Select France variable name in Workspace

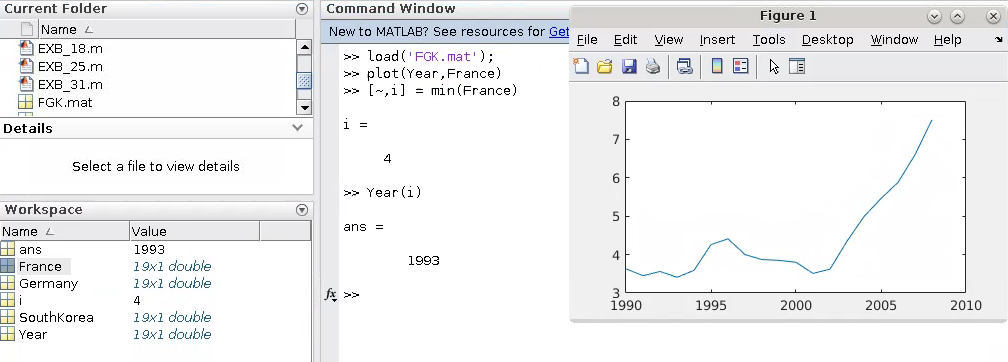click(x=40, y=266)
